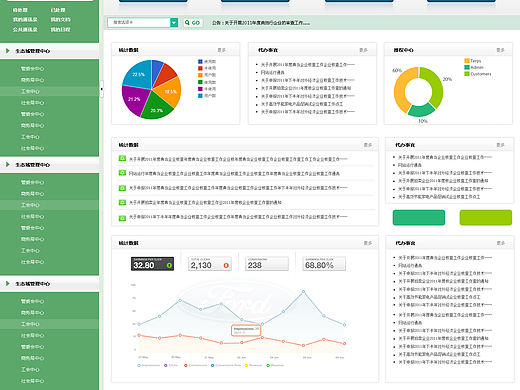Toggle the green series in chart legend
This screenshot has width=520, height=390.
(x=275, y=365)
